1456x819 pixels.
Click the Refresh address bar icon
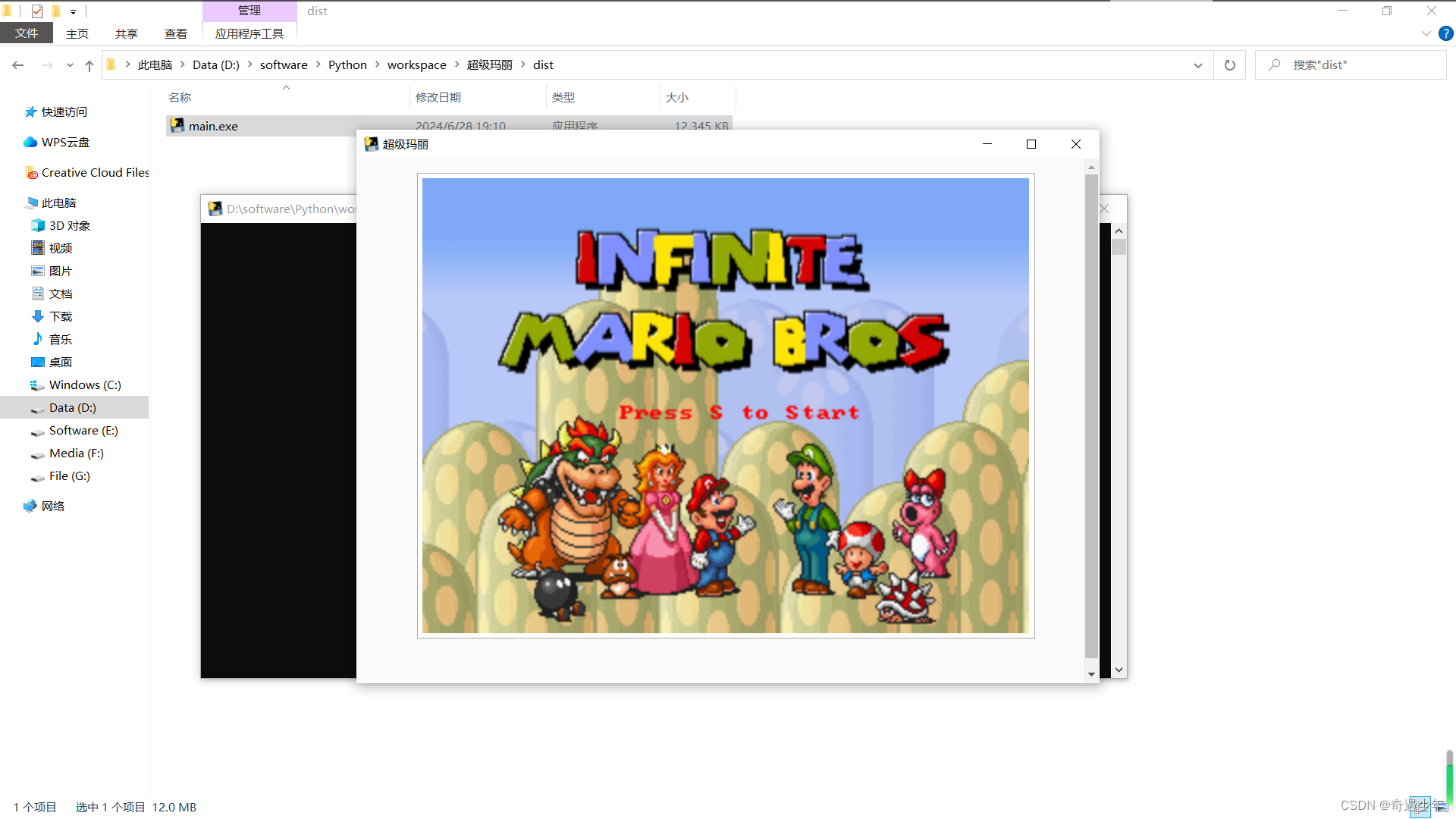click(x=1229, y=65)
